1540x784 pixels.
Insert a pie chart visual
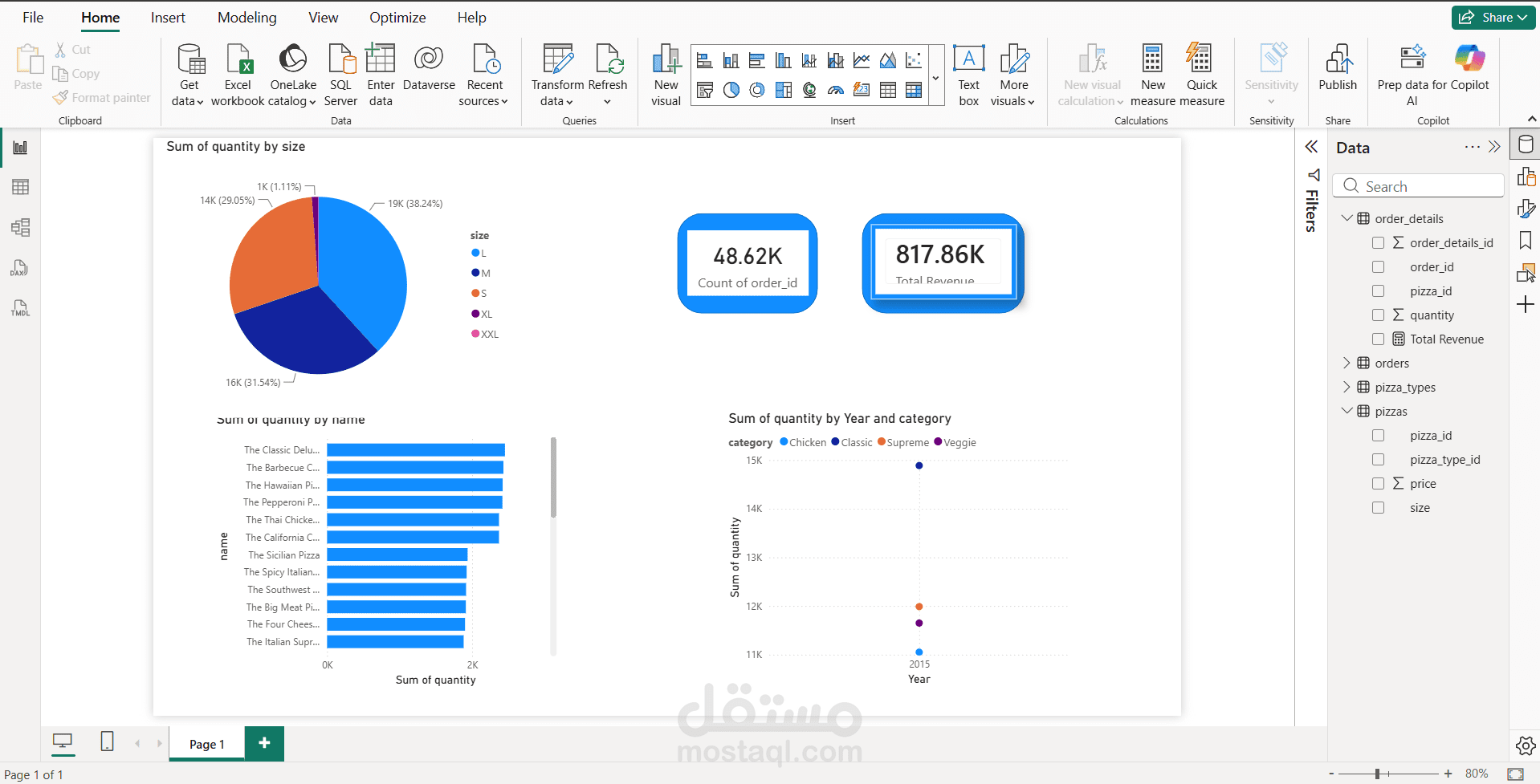[x=731, y=90]
